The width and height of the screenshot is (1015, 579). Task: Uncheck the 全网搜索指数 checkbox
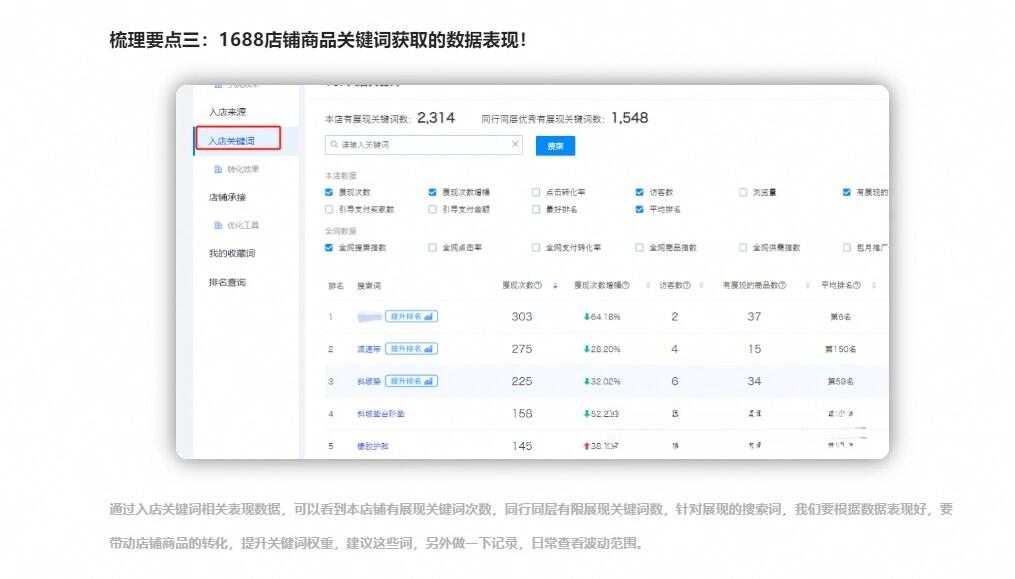click(x=329, y=247)
